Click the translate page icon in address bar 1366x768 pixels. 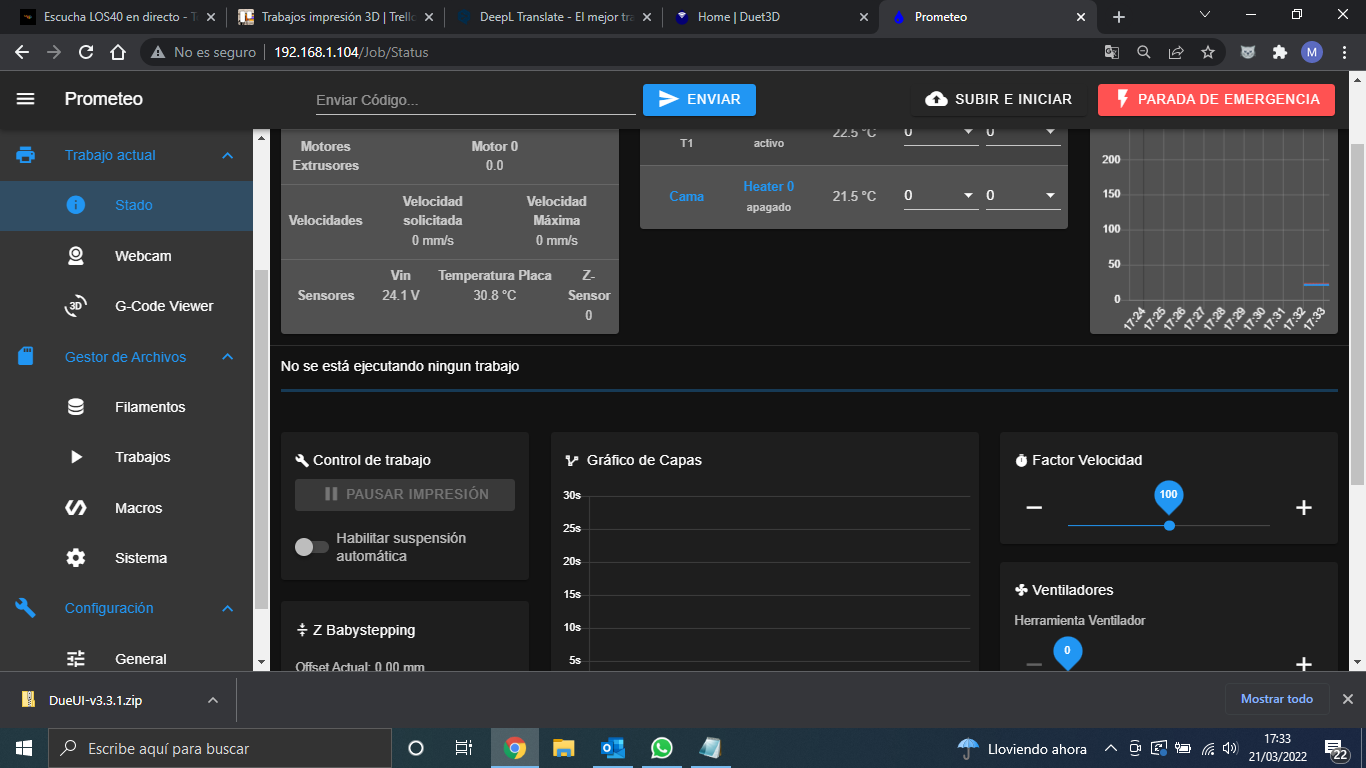coord(1112,52)
